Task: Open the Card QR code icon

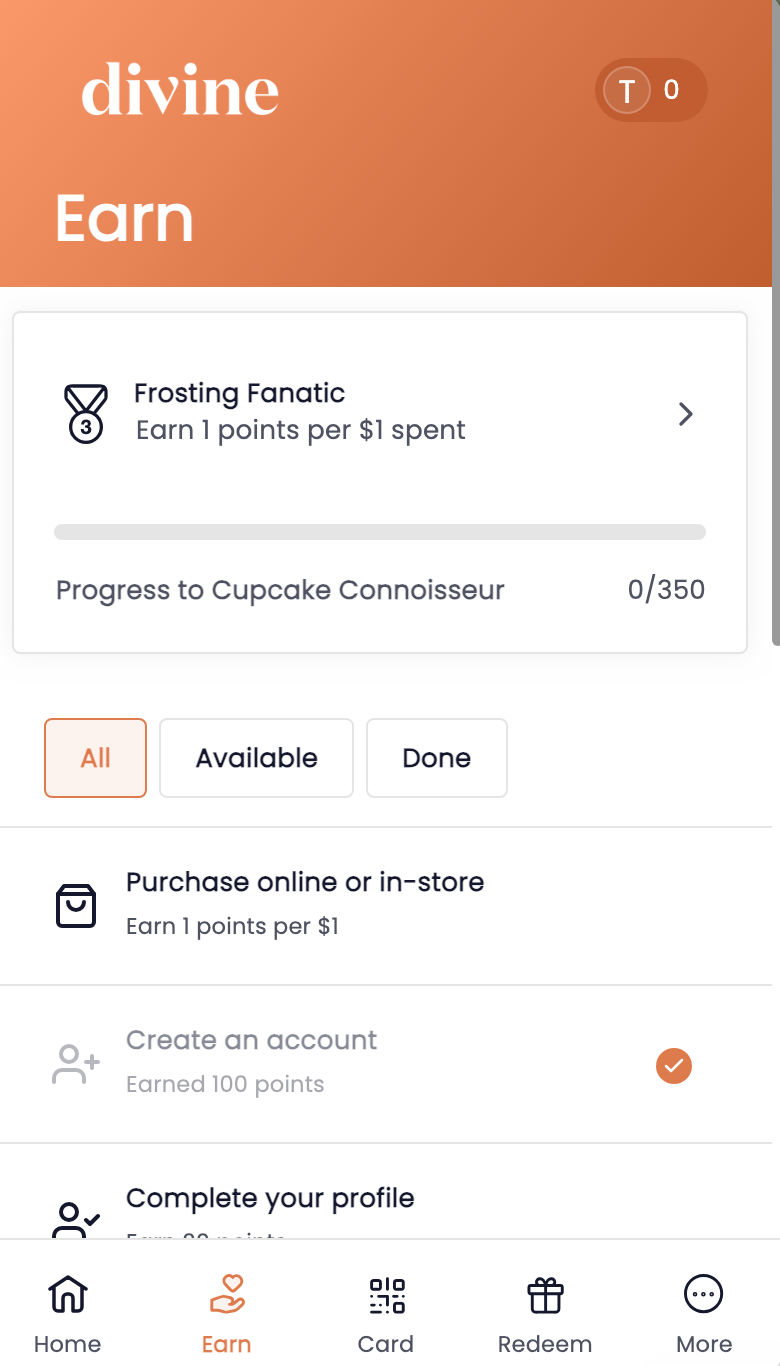Action: [386, 1294]
